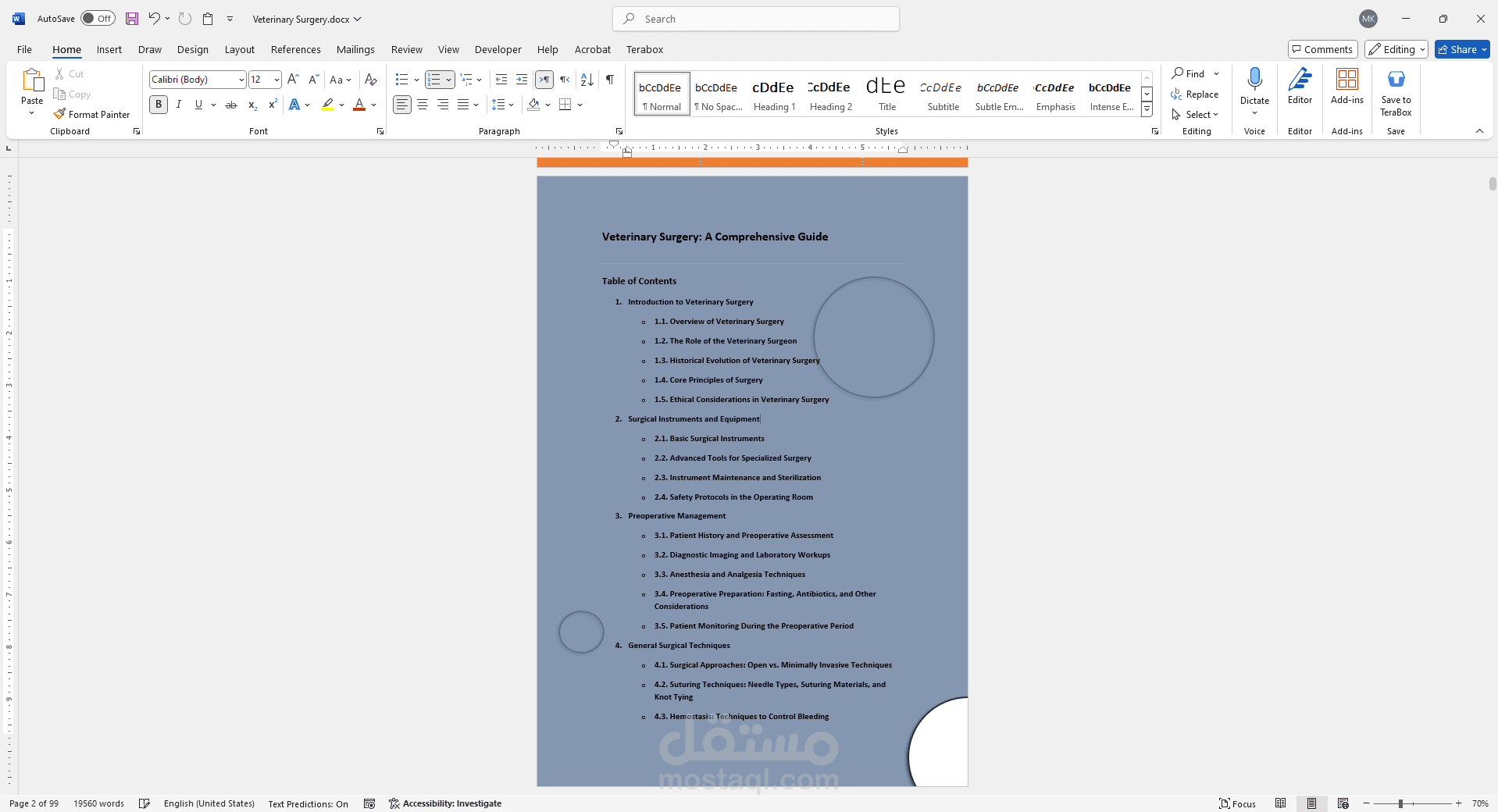Open Select dropdown in Editing group
Image resolution: width=1498 pixels, height=812 pixels.
1195,114
